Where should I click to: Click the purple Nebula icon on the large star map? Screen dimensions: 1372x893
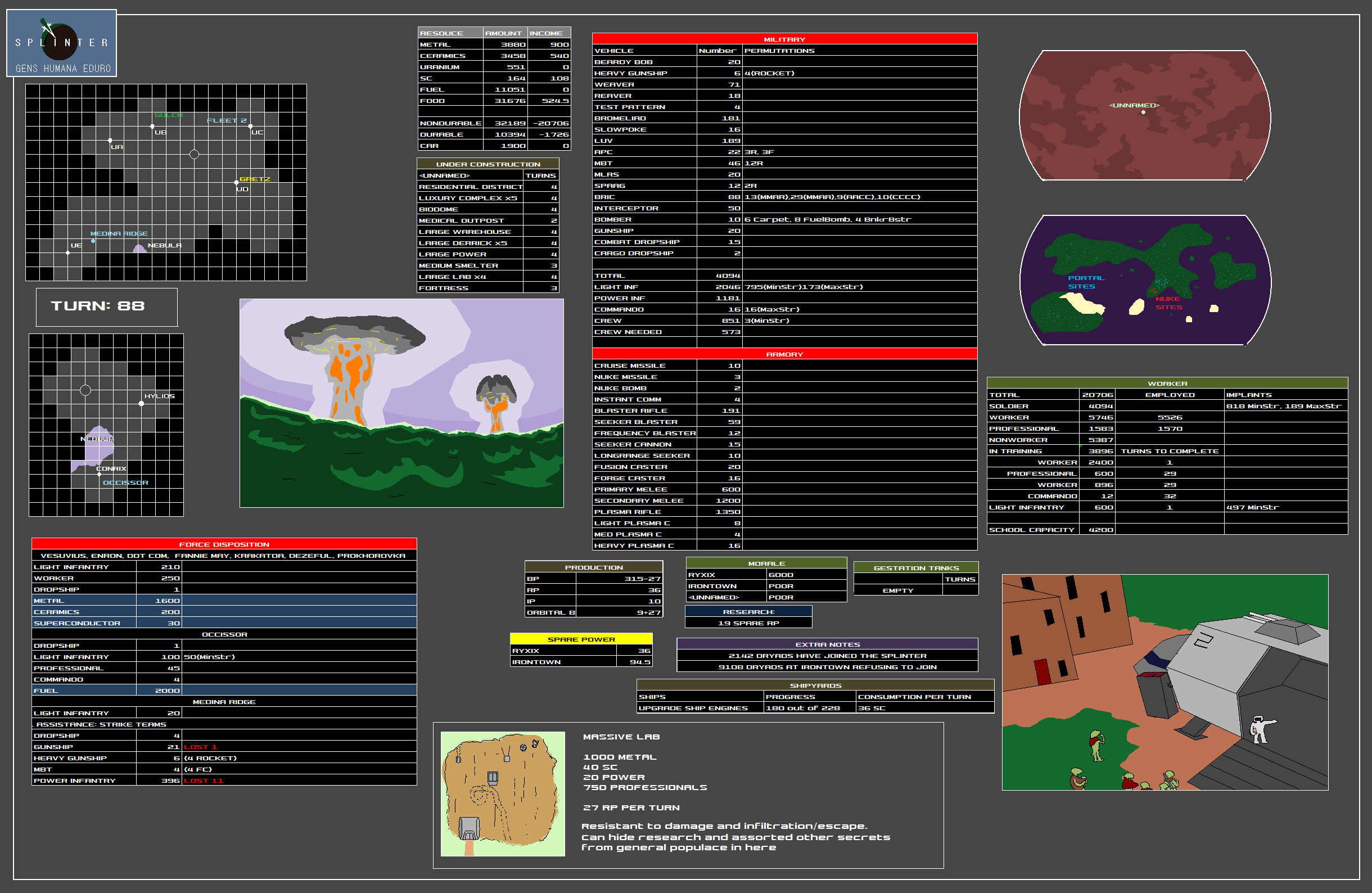coord(139,249)
